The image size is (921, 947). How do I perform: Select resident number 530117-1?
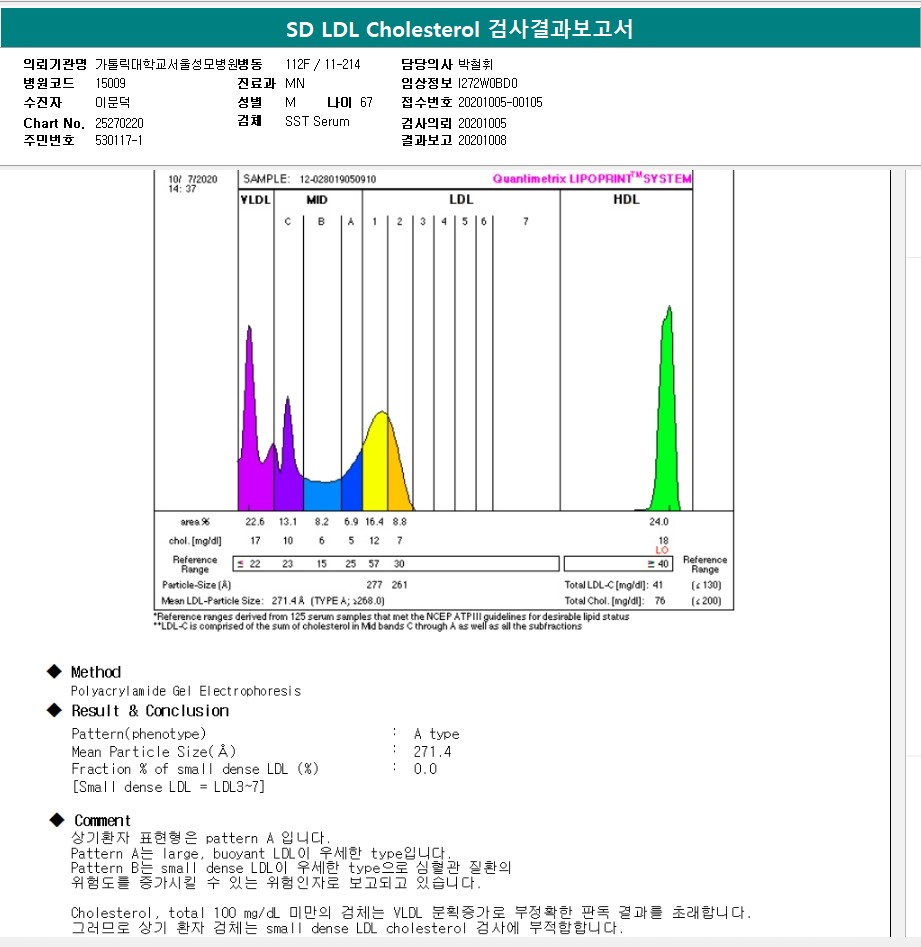tap(118, 140)
